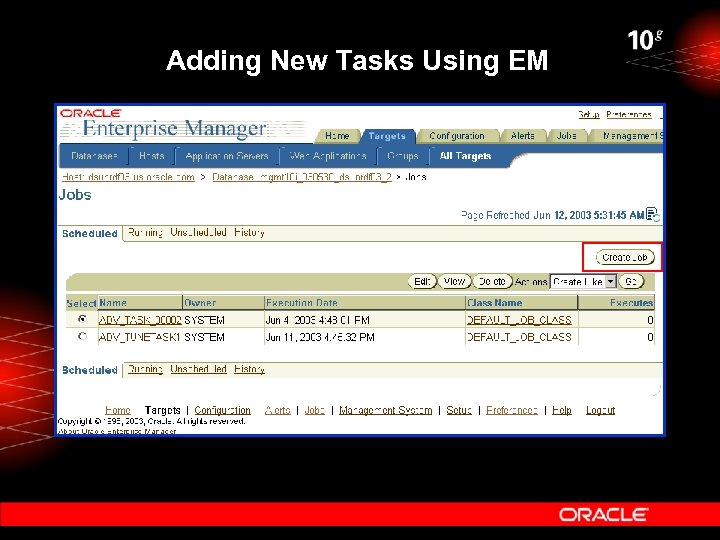Click the Go button
Screen dimensions: 720x540
tap(631, 281)
